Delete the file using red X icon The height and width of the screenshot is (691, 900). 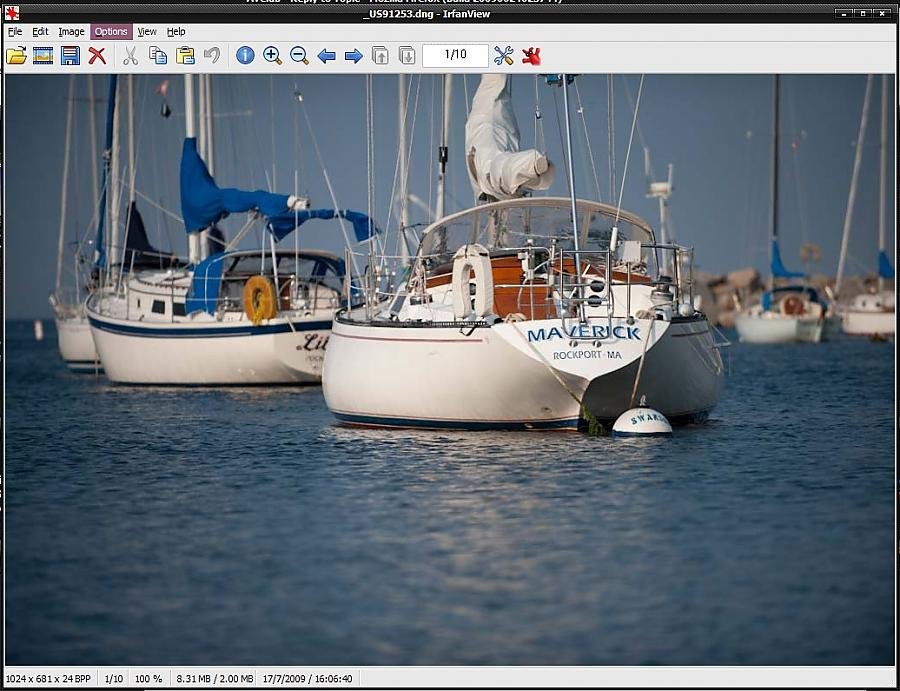[x=97, y=56]
